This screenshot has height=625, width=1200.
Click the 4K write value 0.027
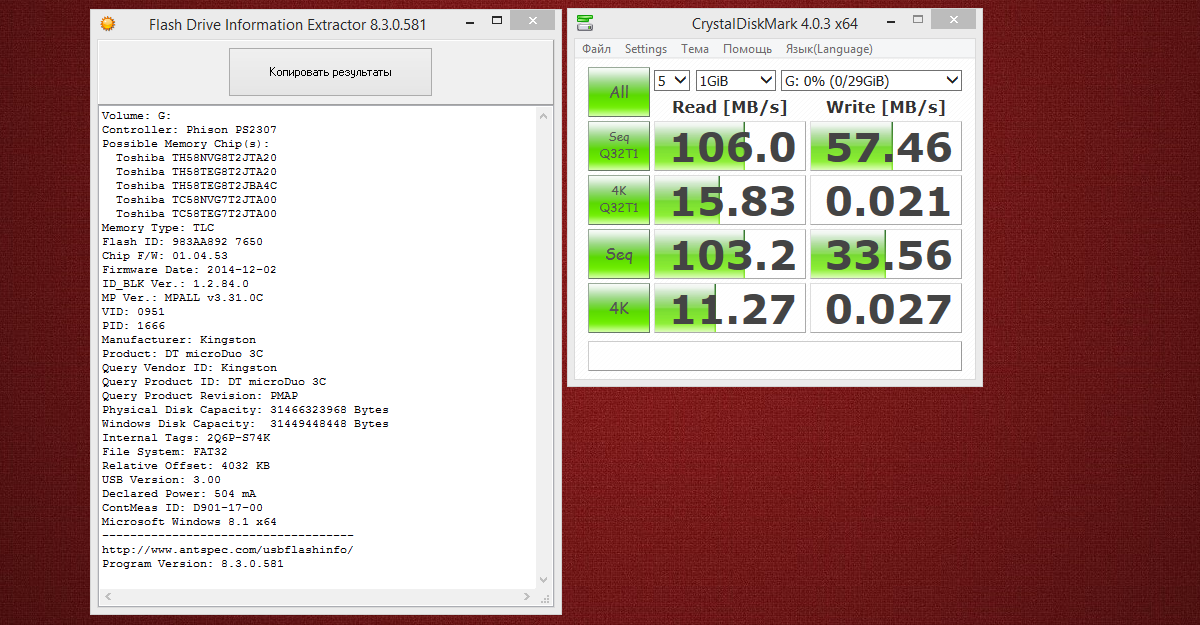tap(886, 309)
